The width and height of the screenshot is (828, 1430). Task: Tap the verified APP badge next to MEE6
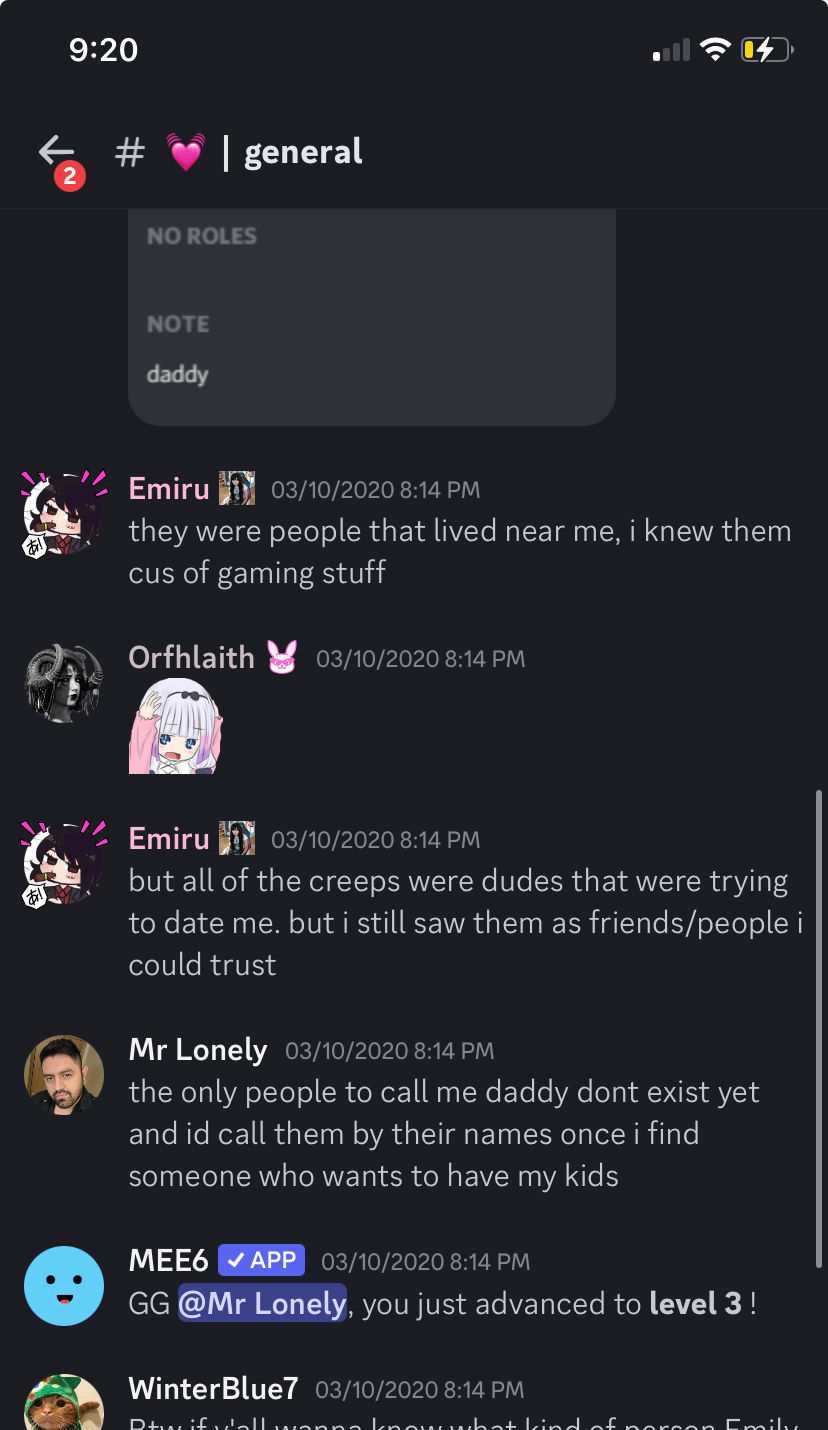click(x=261, y=1260)
